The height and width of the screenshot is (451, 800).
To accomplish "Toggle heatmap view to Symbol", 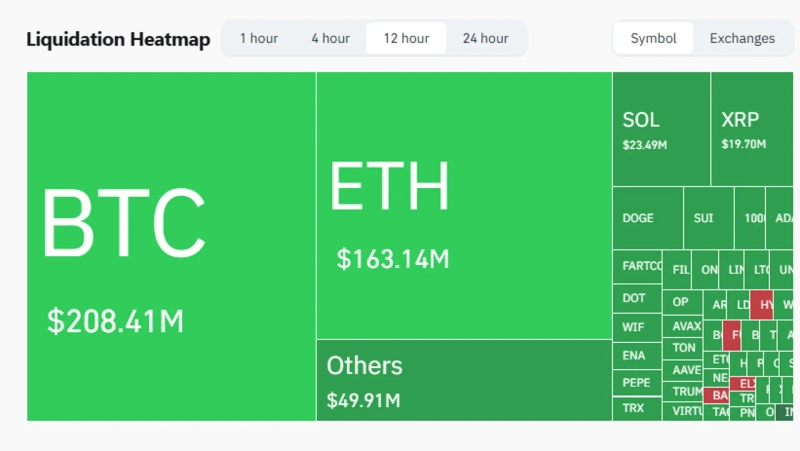I will [653, 38].
